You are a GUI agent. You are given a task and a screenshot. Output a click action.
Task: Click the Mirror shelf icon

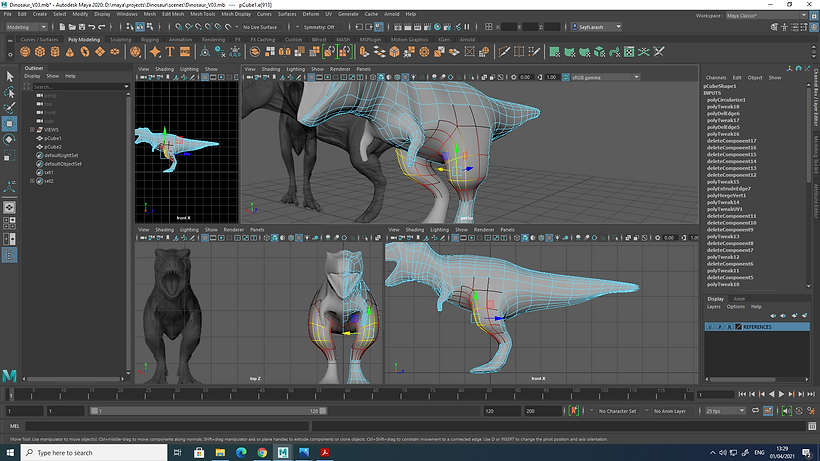pyautogui.click(x=284, y=52)
